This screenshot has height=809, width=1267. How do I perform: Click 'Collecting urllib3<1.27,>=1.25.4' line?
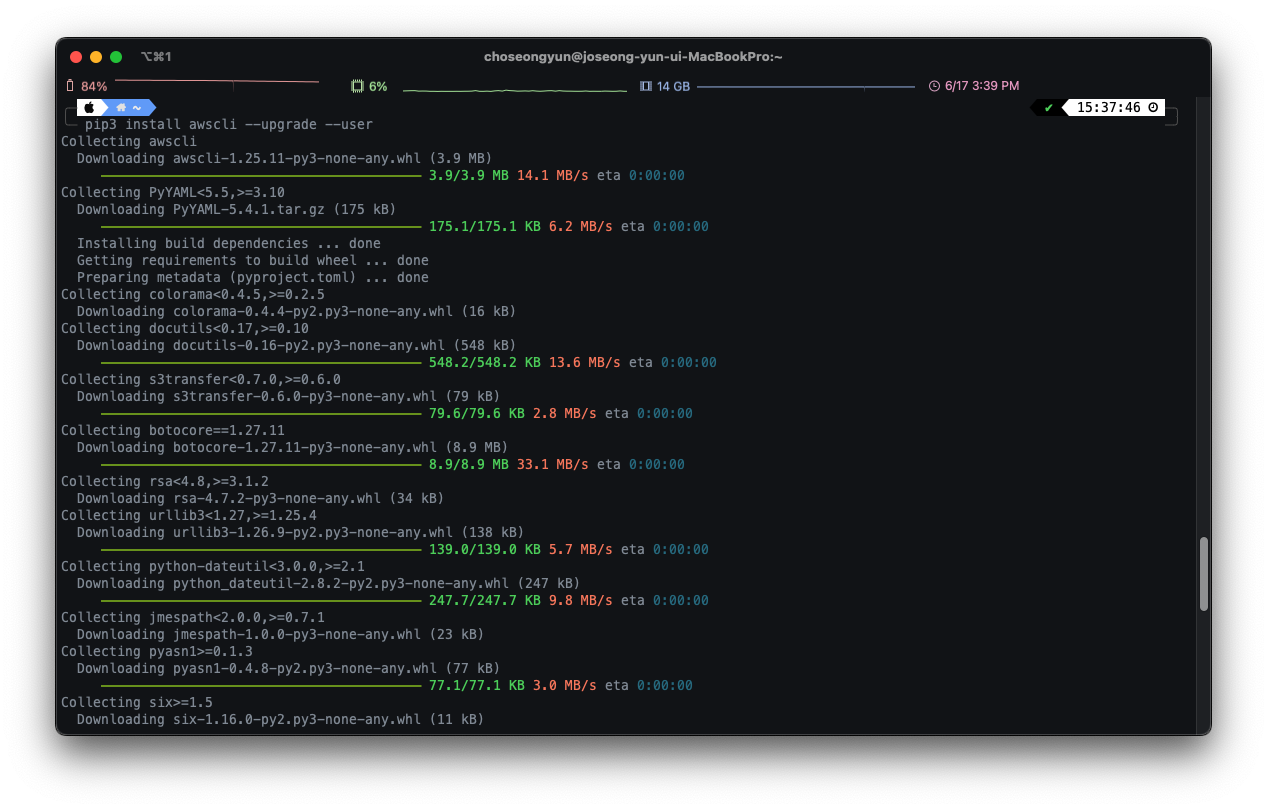(x=189, y=515)
